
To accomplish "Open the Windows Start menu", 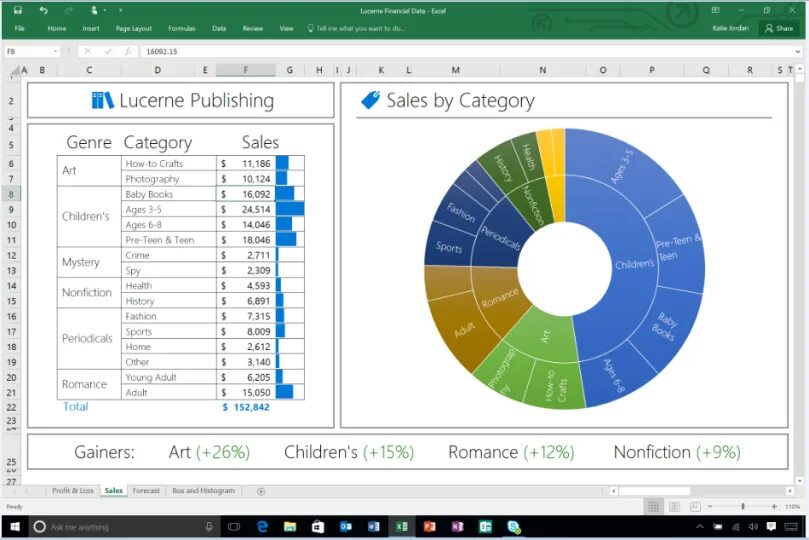I will pos(15,527).
